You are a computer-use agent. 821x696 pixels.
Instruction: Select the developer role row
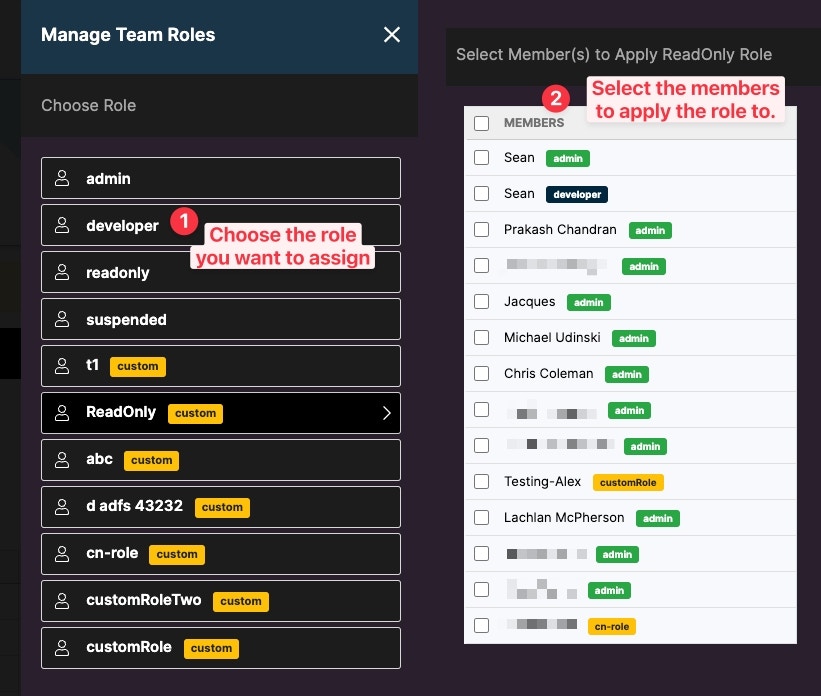221,225
